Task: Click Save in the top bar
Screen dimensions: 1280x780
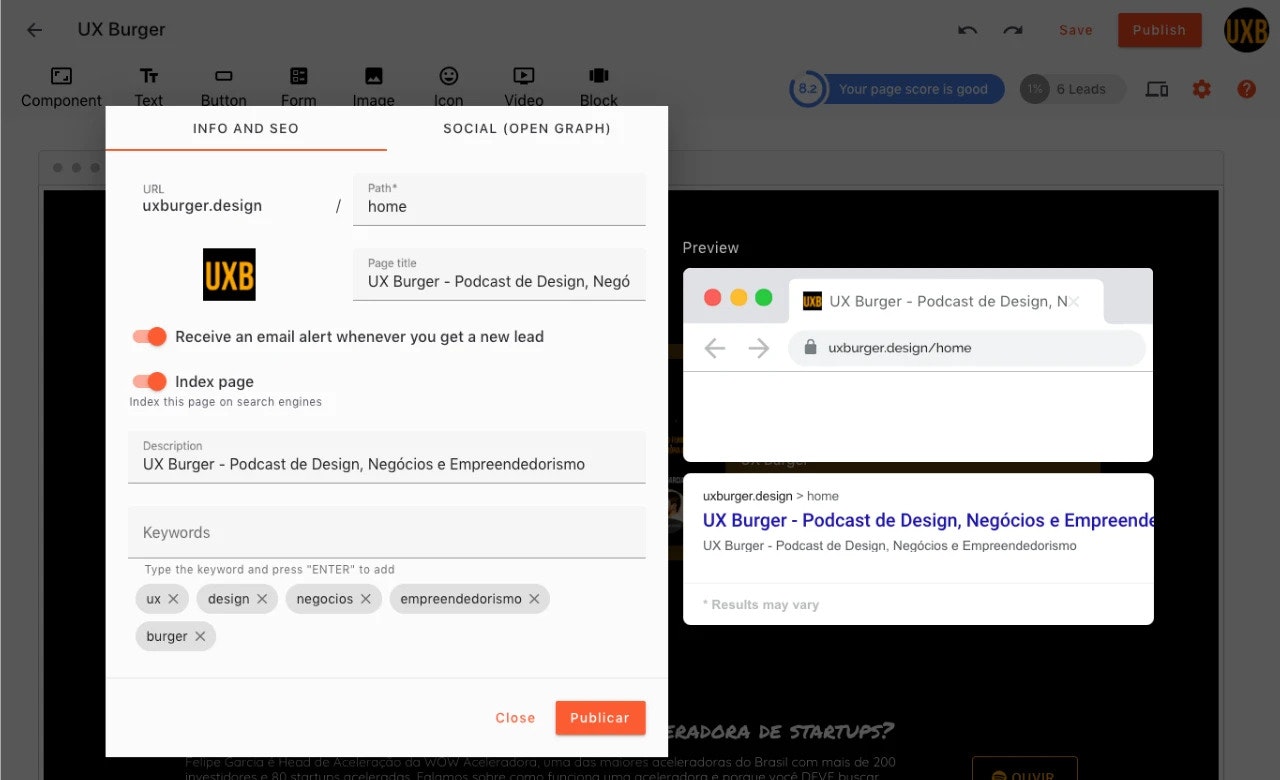Action: point(1076,30)
